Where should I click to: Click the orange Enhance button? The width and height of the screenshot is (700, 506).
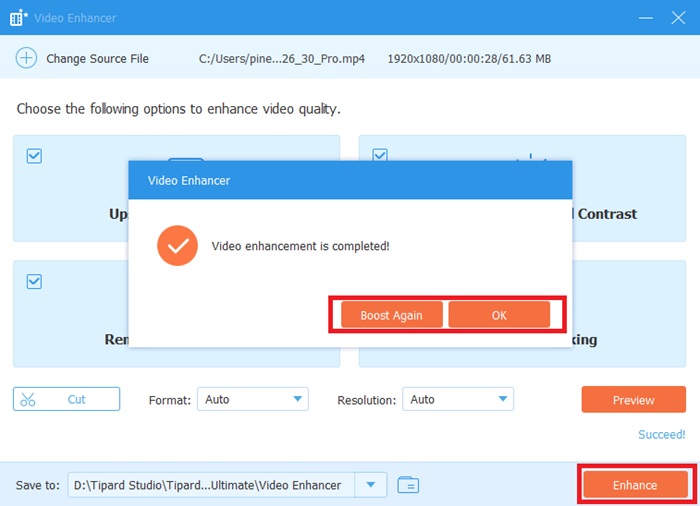click(x=635, y=485)
